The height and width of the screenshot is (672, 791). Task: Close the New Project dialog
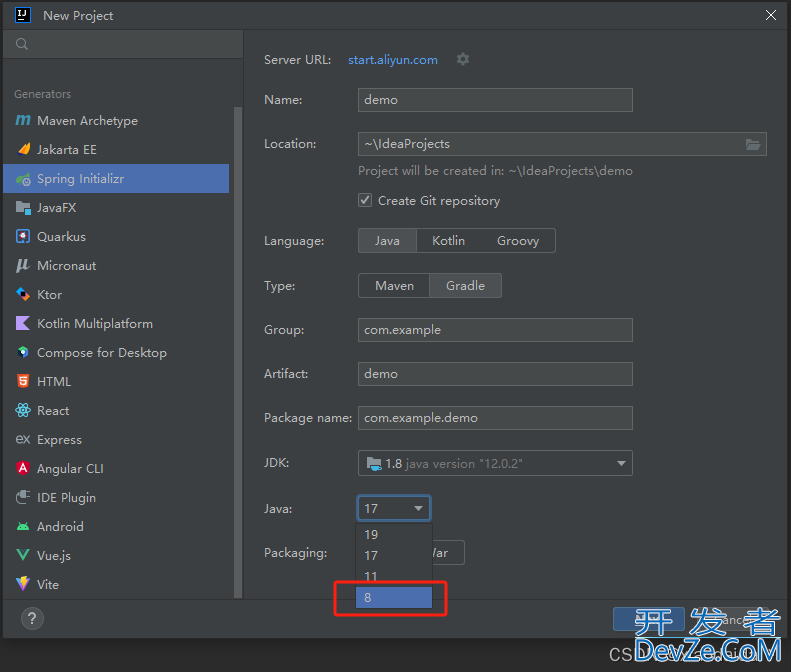770,15
